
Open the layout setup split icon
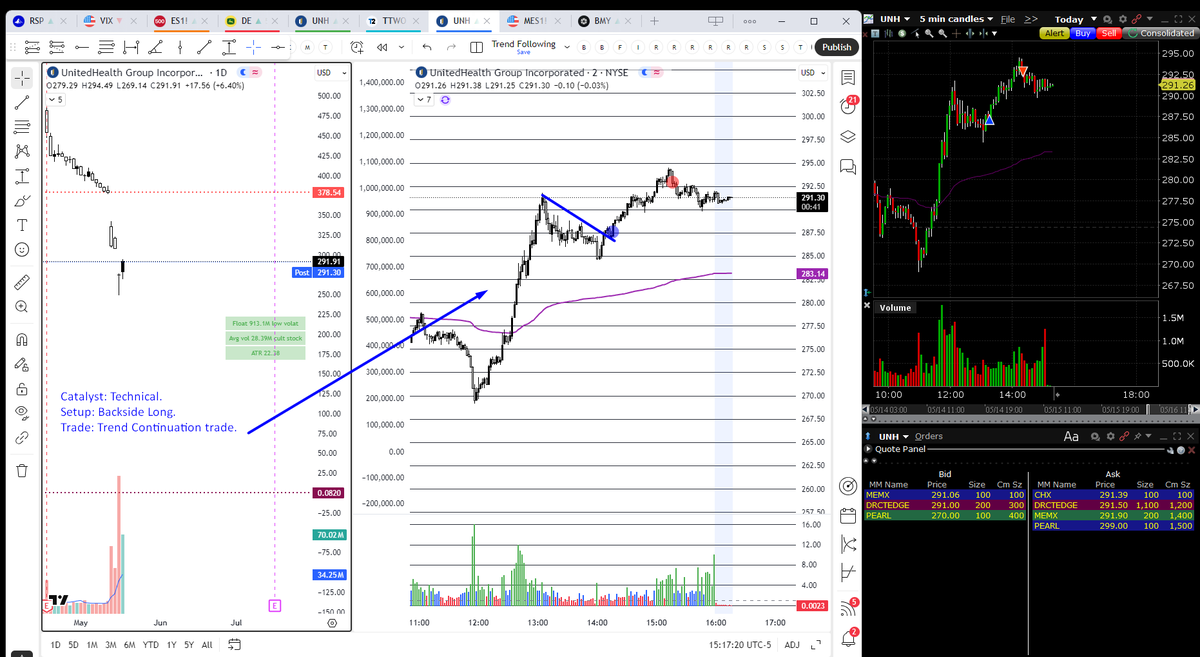click(477, 47)
